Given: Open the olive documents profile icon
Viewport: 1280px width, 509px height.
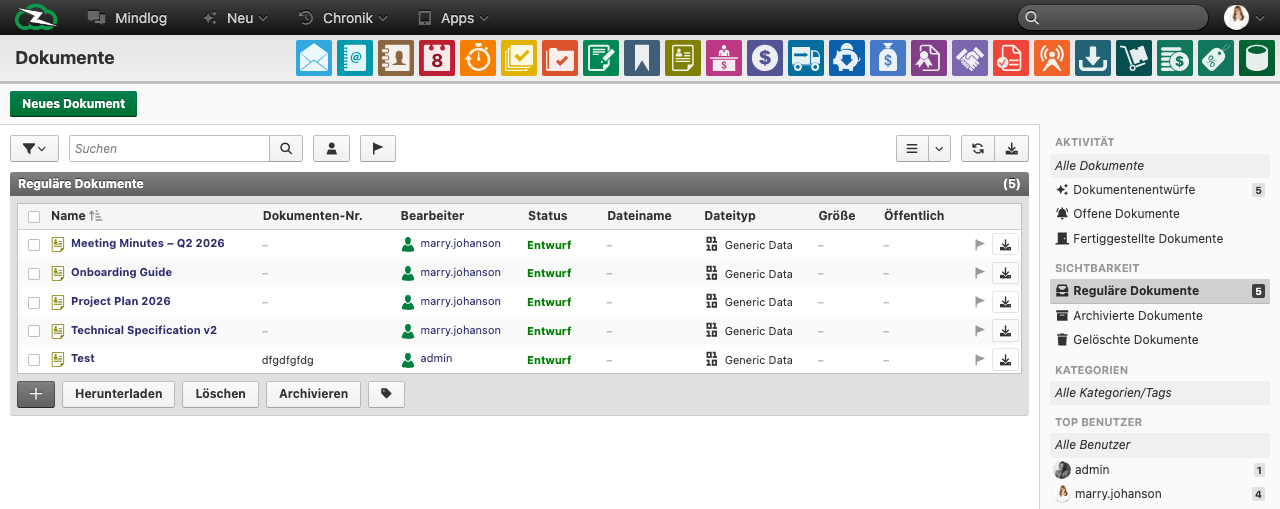Looking at the screenshot, I should pyautogui.click(x=683, y=58).
